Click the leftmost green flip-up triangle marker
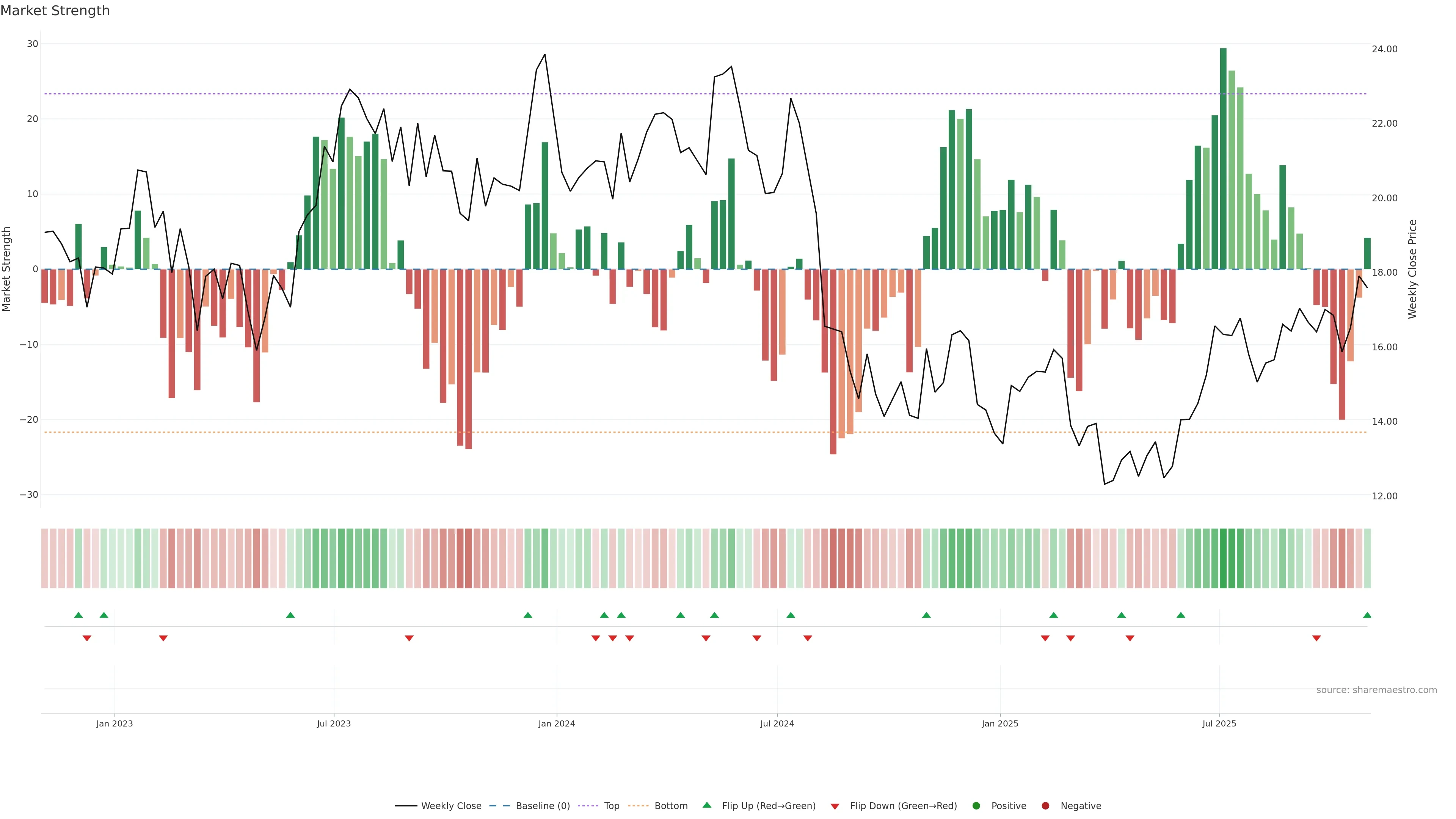1456x819 pixels. coord(78,615)
